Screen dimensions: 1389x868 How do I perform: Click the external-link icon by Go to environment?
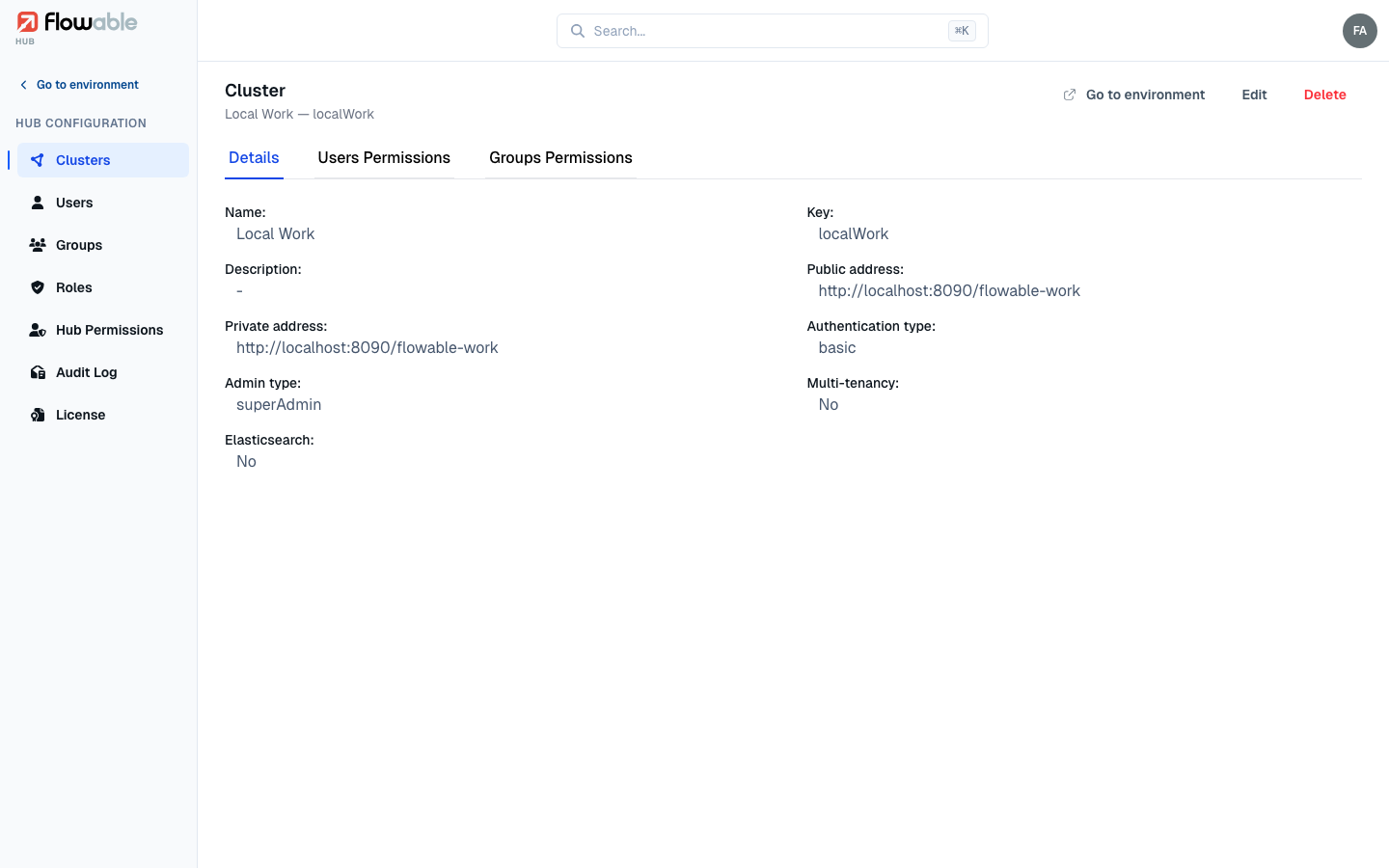tap(1070, 95)
